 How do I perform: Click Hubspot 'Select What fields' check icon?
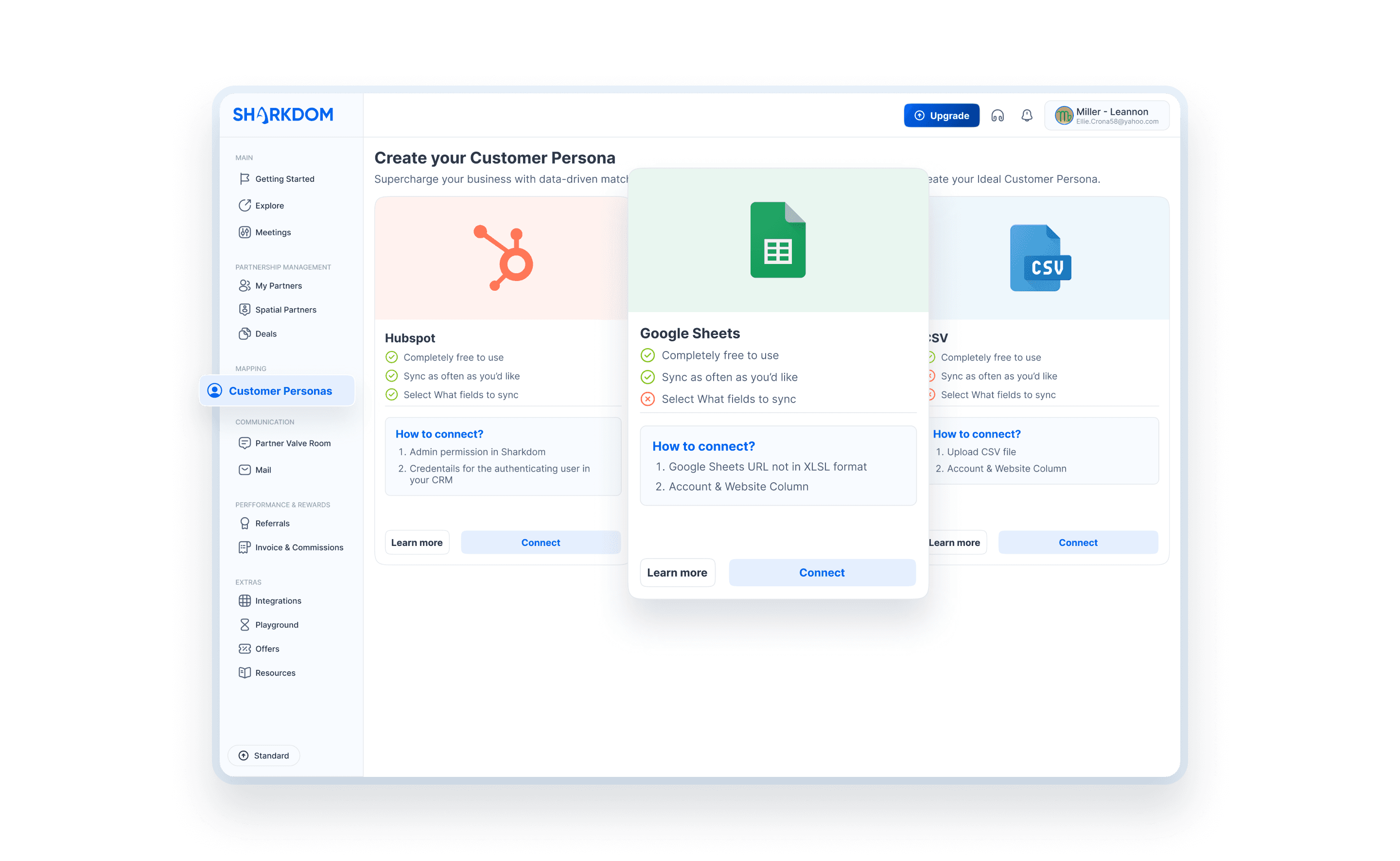pos(391,395)
